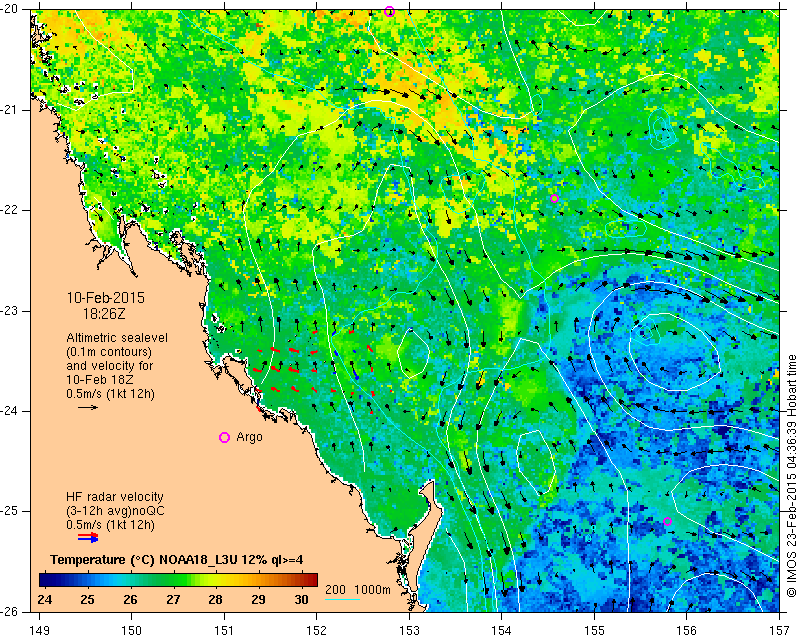
Task: Click the '10-Feb 18Z' text
Action: [x=99, y=380]
